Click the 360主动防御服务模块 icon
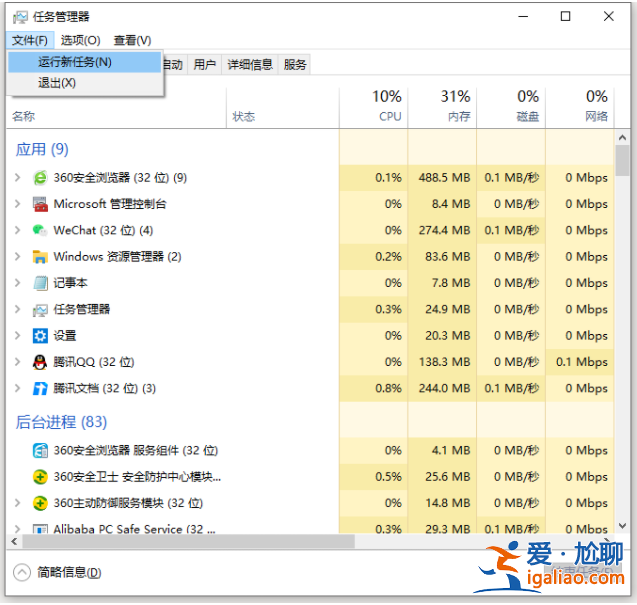 [x=40, y=503]
